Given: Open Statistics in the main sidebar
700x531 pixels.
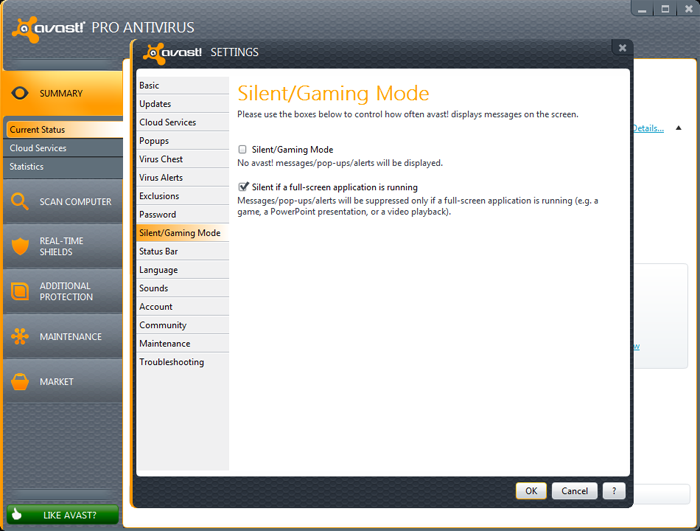Looking at the screenshot, I should tap(63, 166).
